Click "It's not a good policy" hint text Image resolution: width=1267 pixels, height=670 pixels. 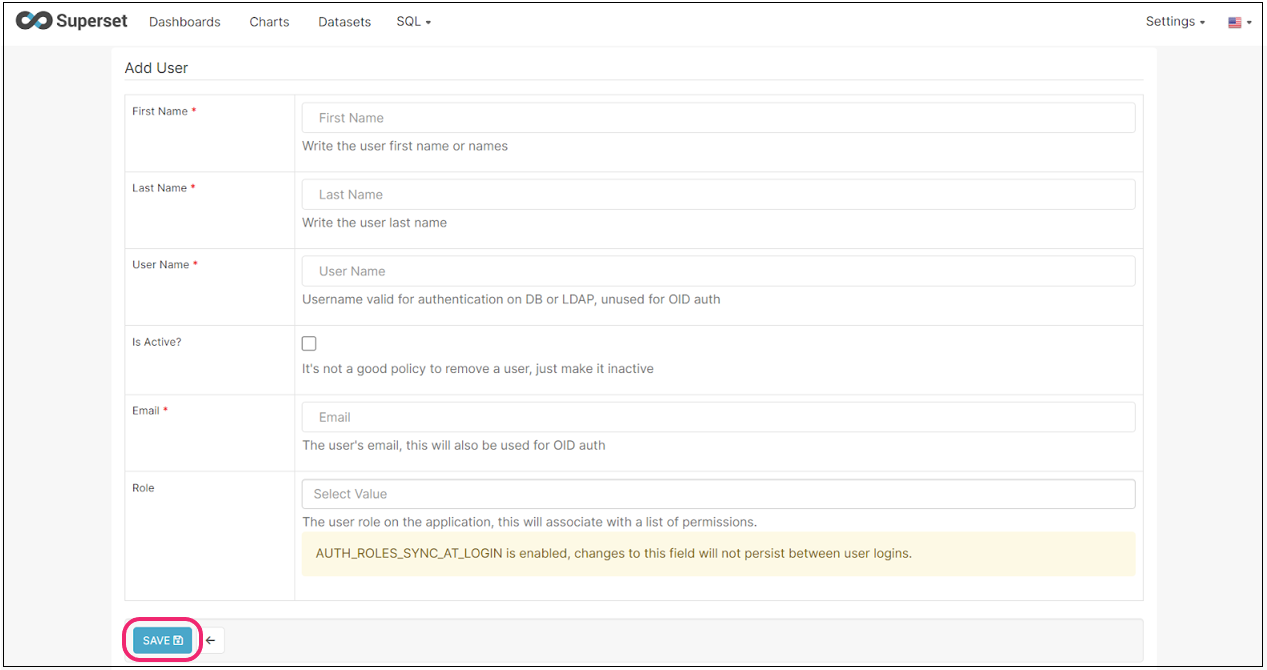point(478,369)
